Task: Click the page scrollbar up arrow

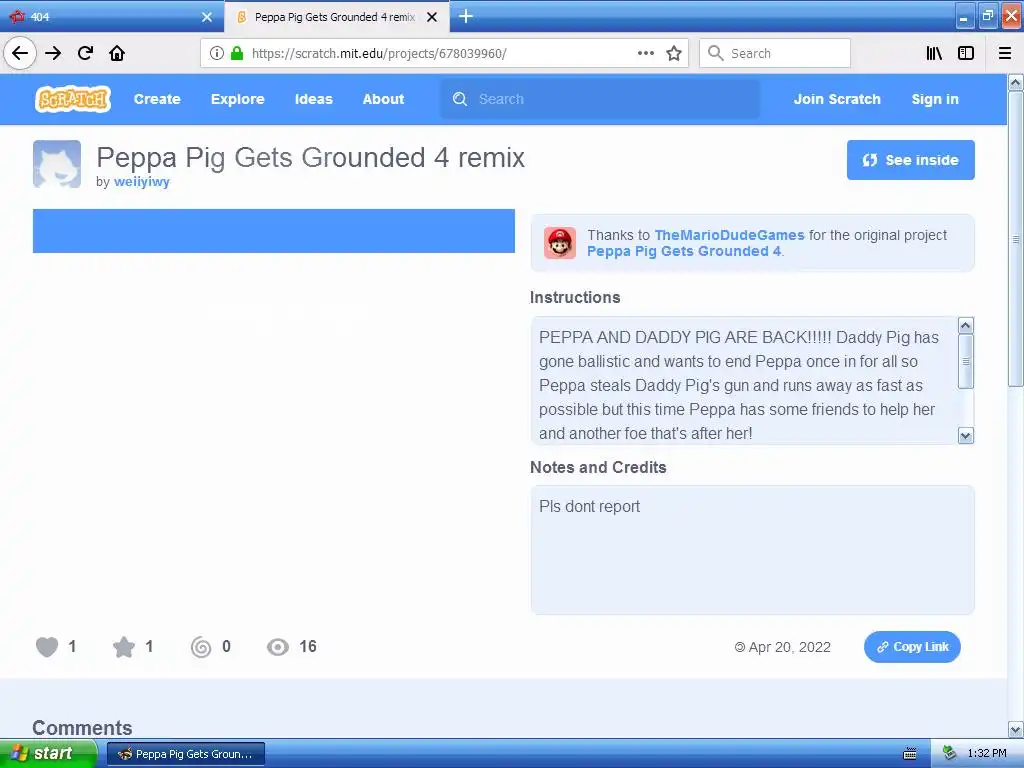Action: 1015,82
